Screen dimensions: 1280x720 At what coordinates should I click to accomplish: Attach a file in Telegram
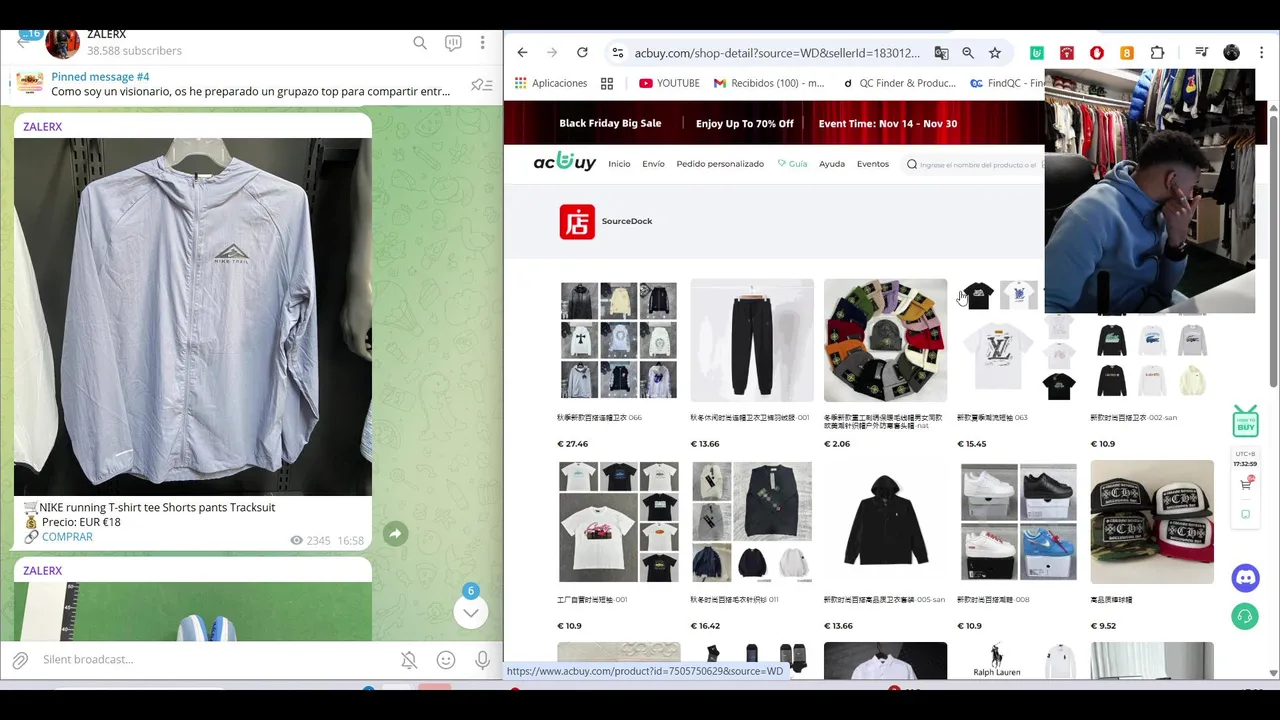click(x=20, y=660)
